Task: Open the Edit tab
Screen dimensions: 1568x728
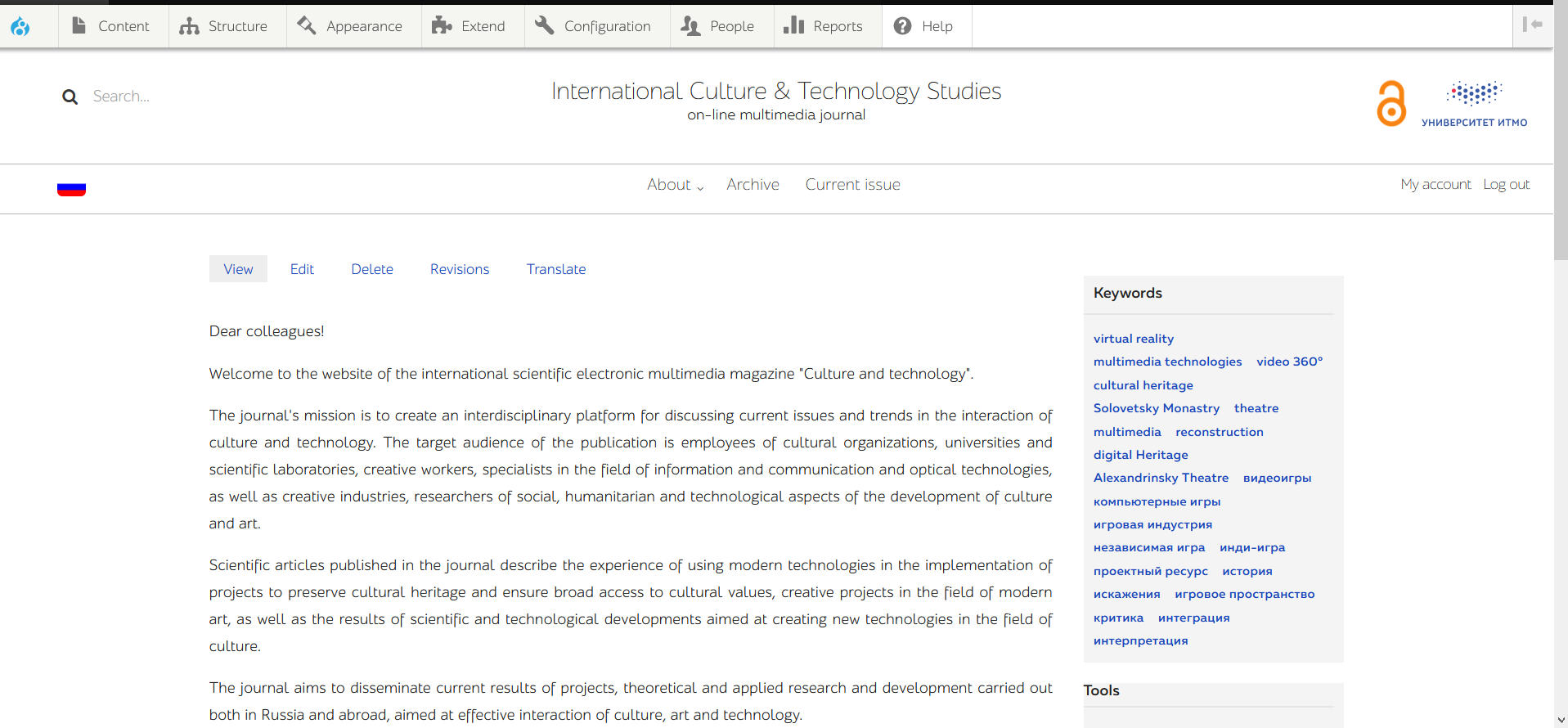Action: point(302,269)
